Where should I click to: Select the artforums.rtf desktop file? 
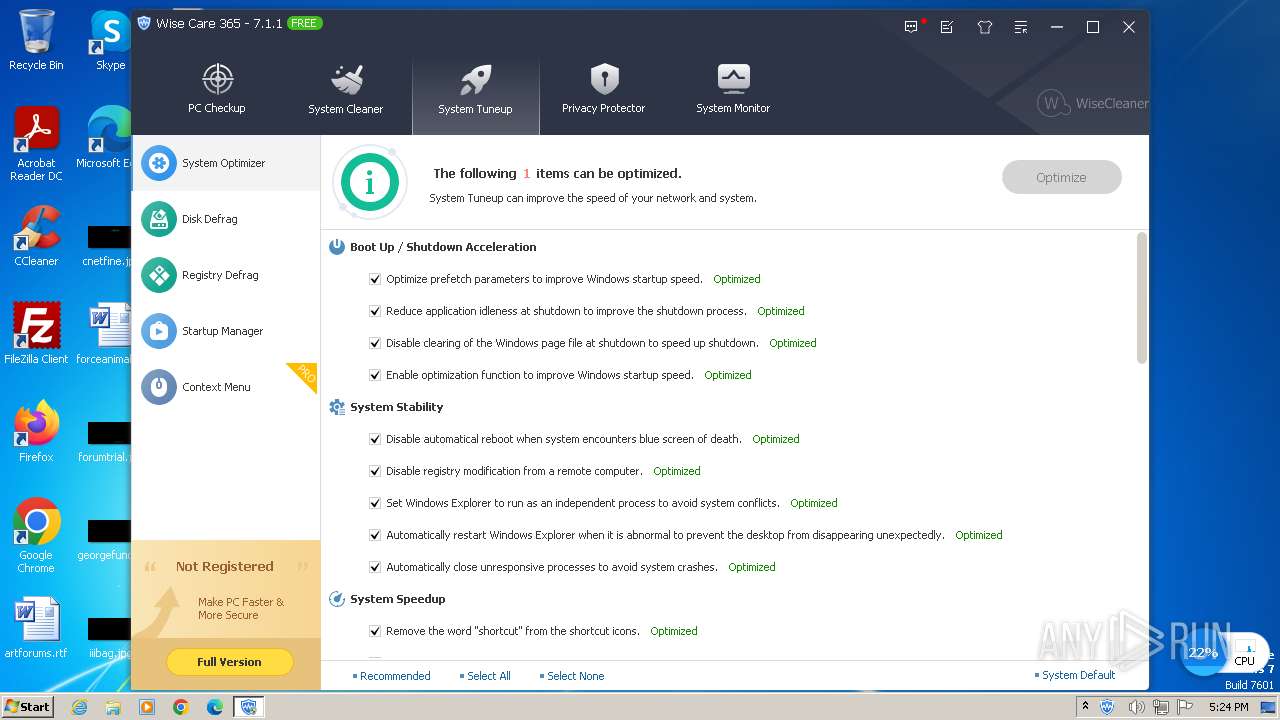(36, 629)
